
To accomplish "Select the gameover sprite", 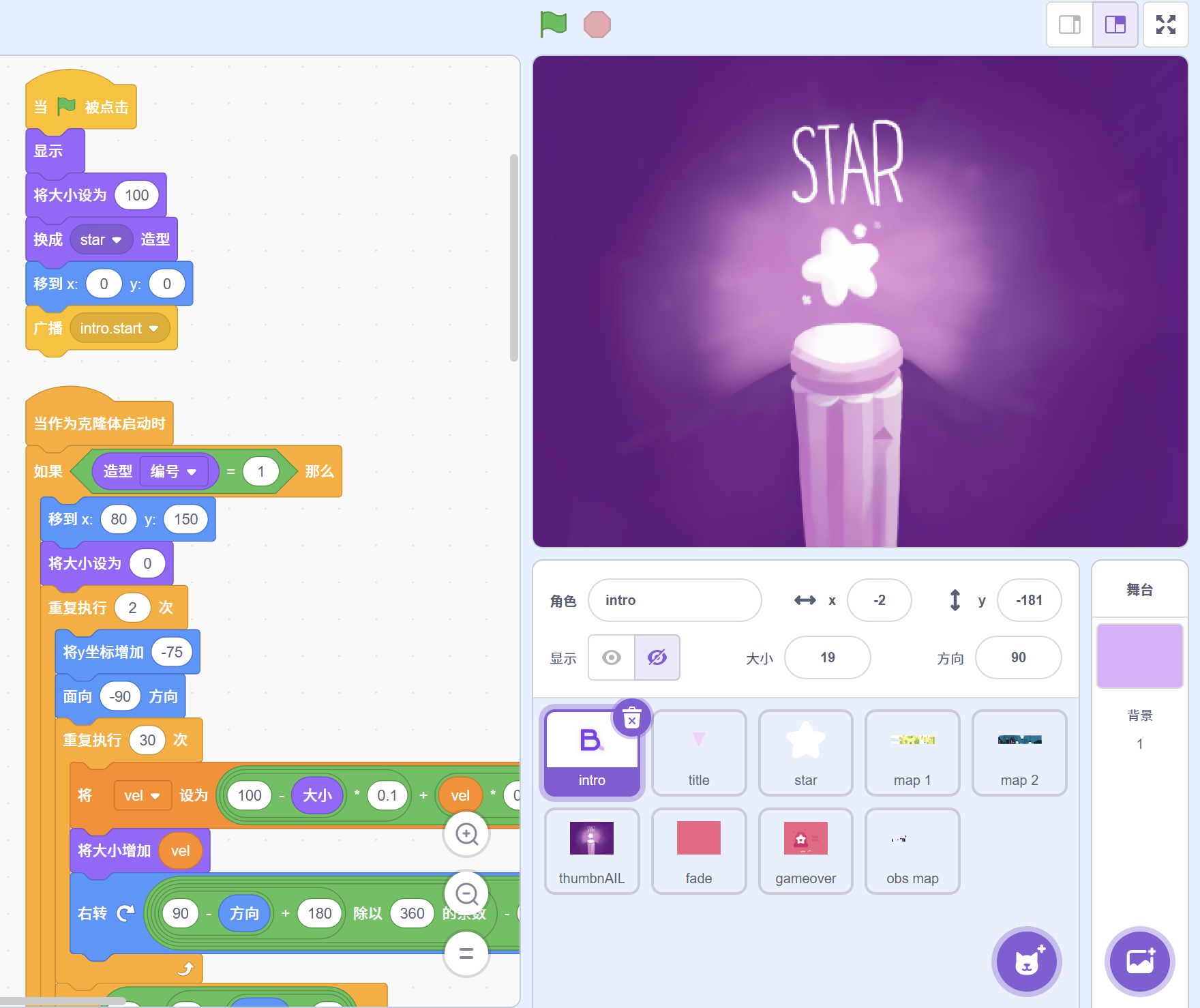I will pos(805,851).
